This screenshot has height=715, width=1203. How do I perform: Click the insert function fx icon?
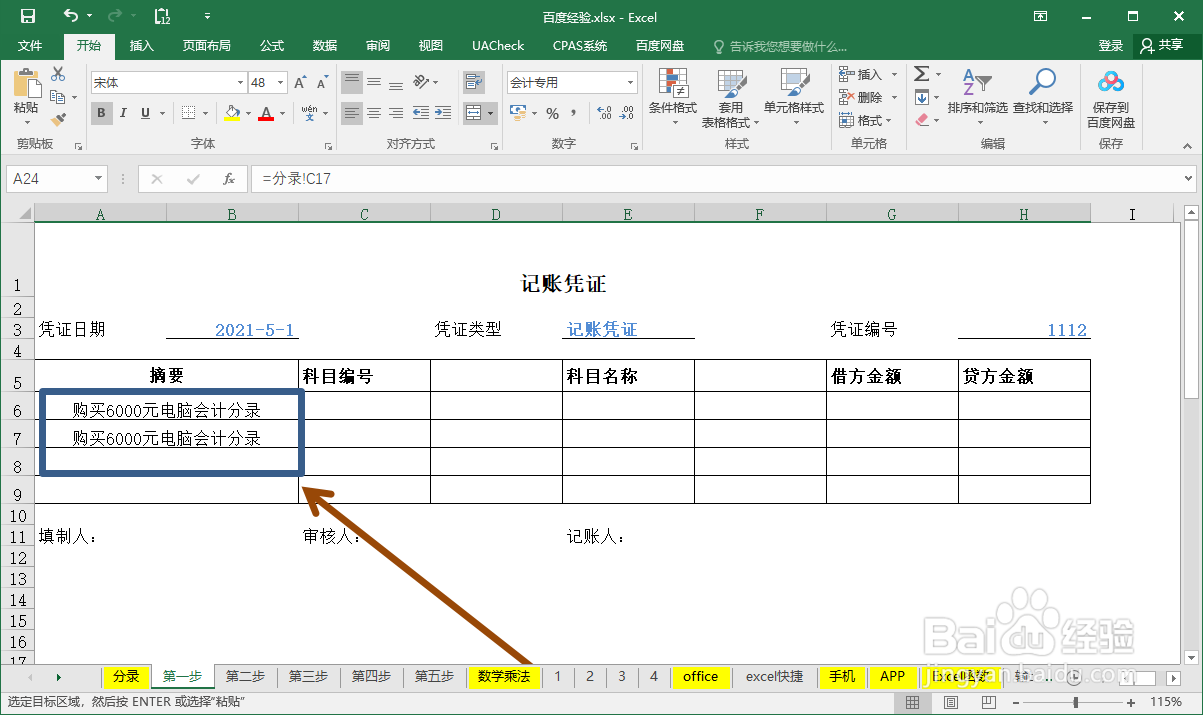[229, 179]
